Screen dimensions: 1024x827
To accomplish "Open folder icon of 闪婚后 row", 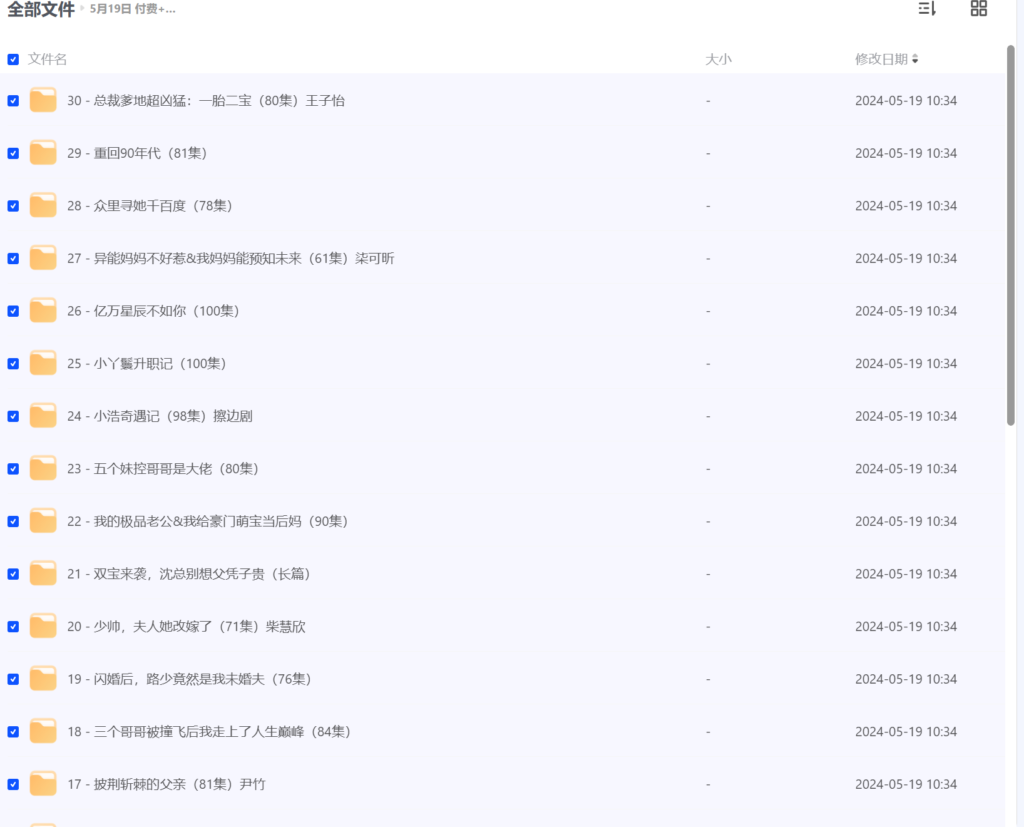I will [x=42, y=679].
